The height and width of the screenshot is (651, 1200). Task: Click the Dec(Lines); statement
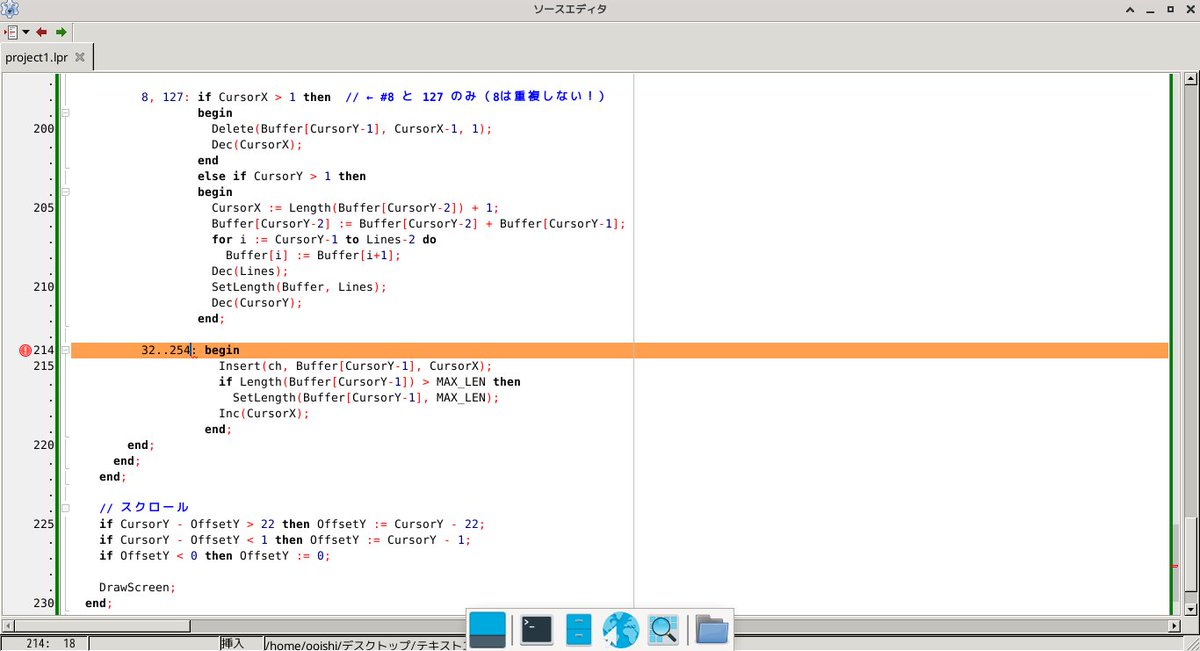[249, 271]
